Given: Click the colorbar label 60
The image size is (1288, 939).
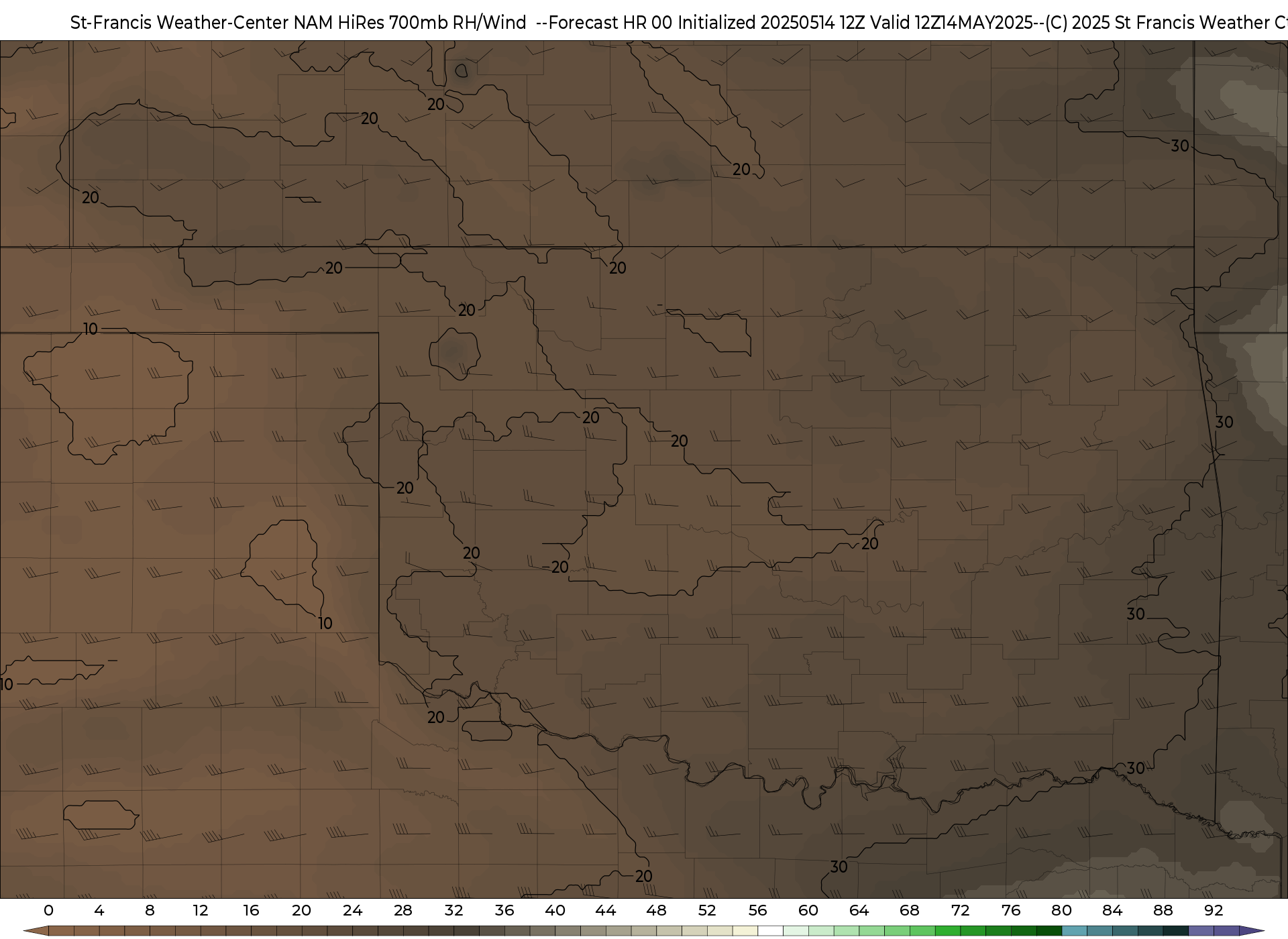Looking at the screenshot, I should [x=808, y=910].
